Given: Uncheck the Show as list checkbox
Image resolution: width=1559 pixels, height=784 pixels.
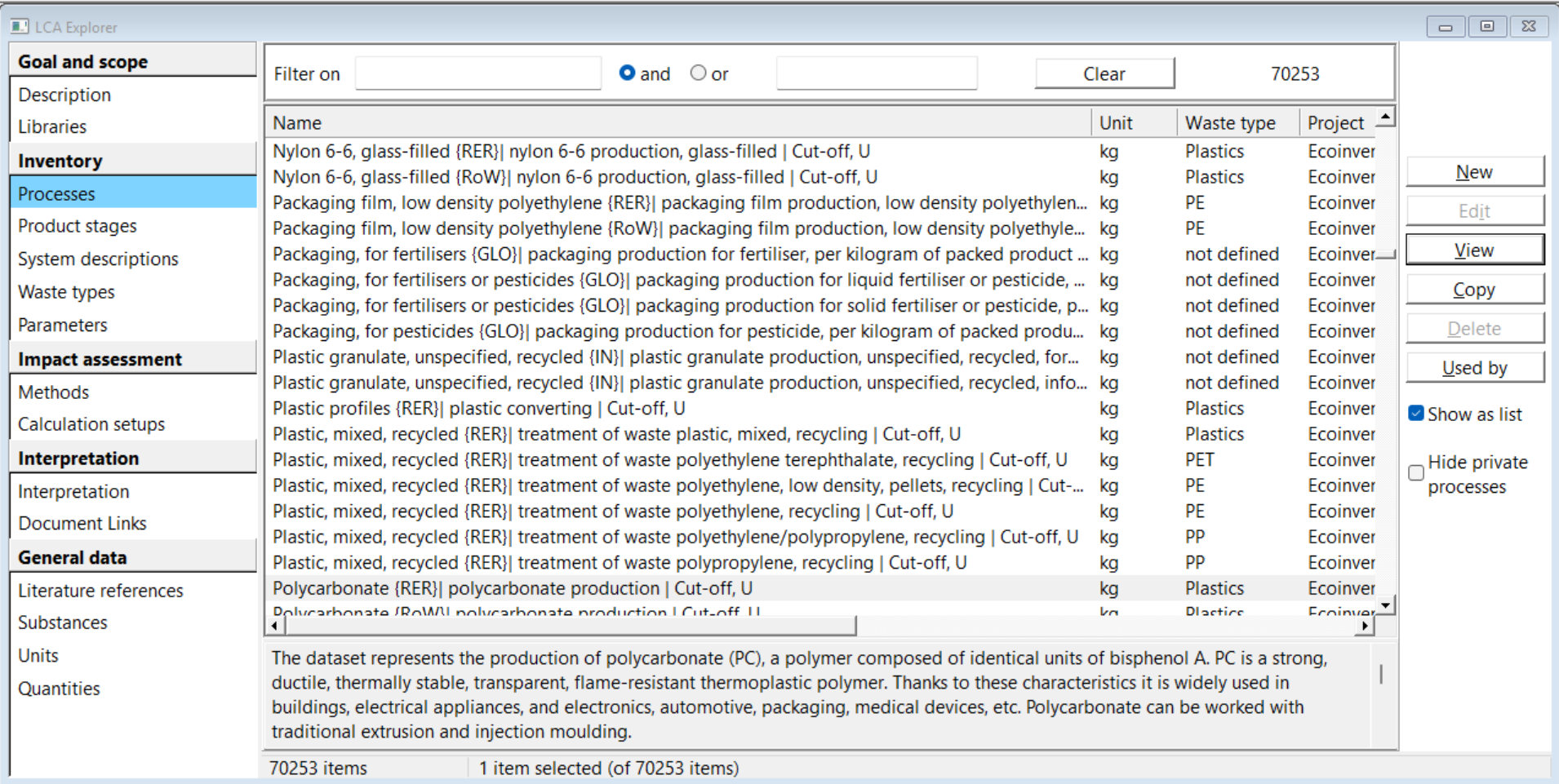Looking at the screenshot, I should (x=1416, y=414).
